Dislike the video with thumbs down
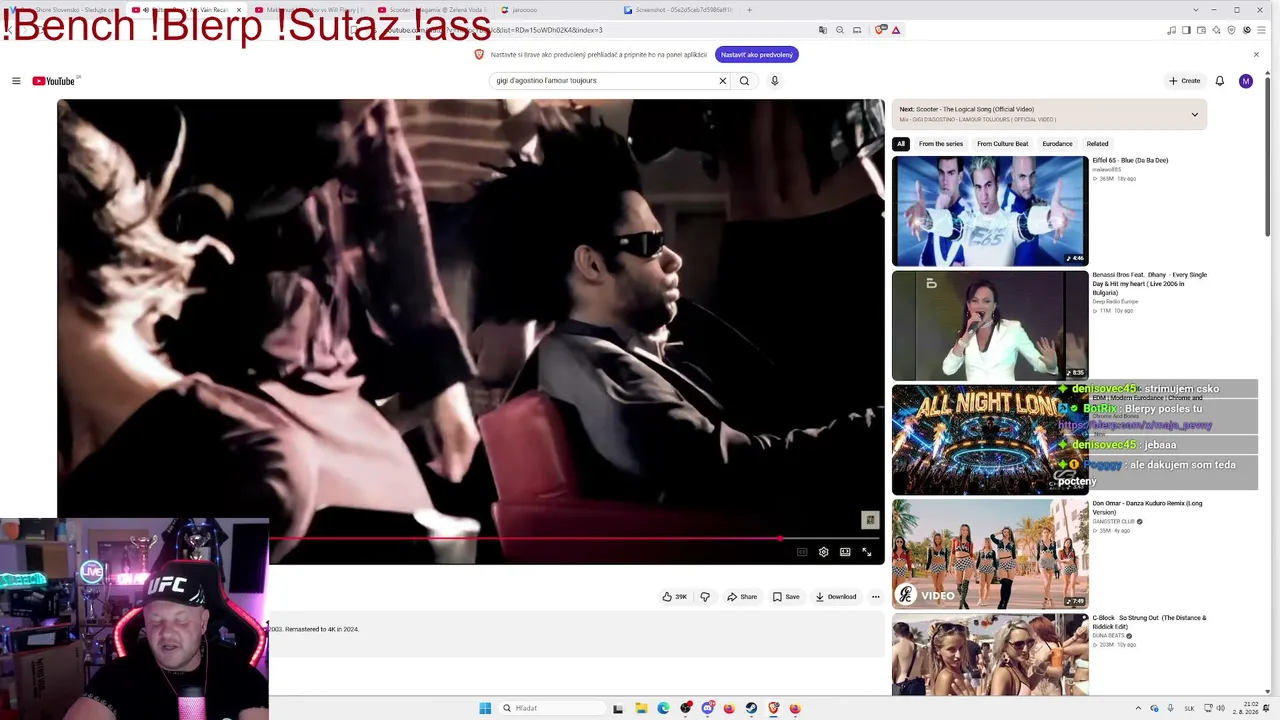The image size is (1280, 720). point(705,597)
